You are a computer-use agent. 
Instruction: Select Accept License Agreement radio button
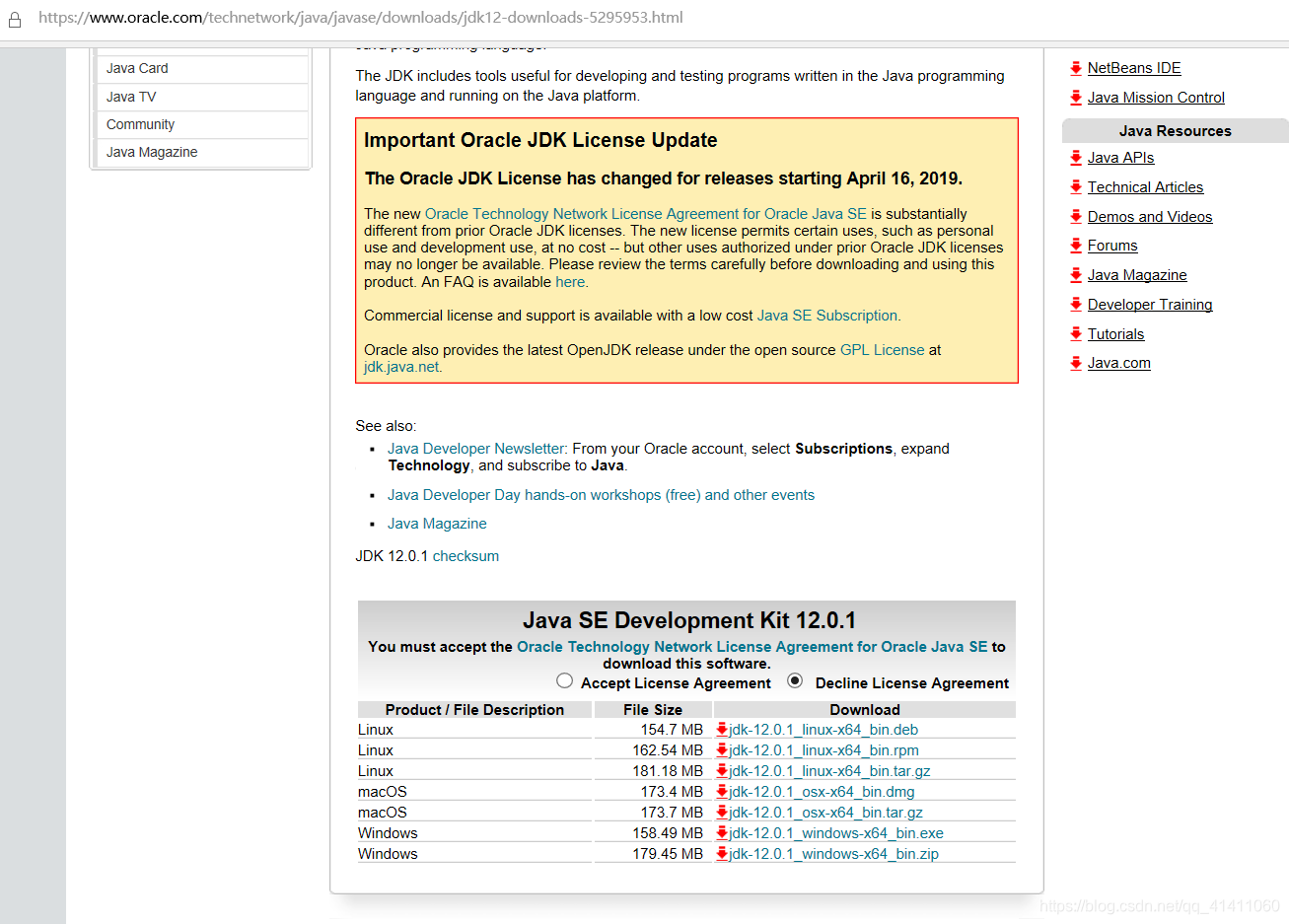pyautogui.click(x=564, y=680)
